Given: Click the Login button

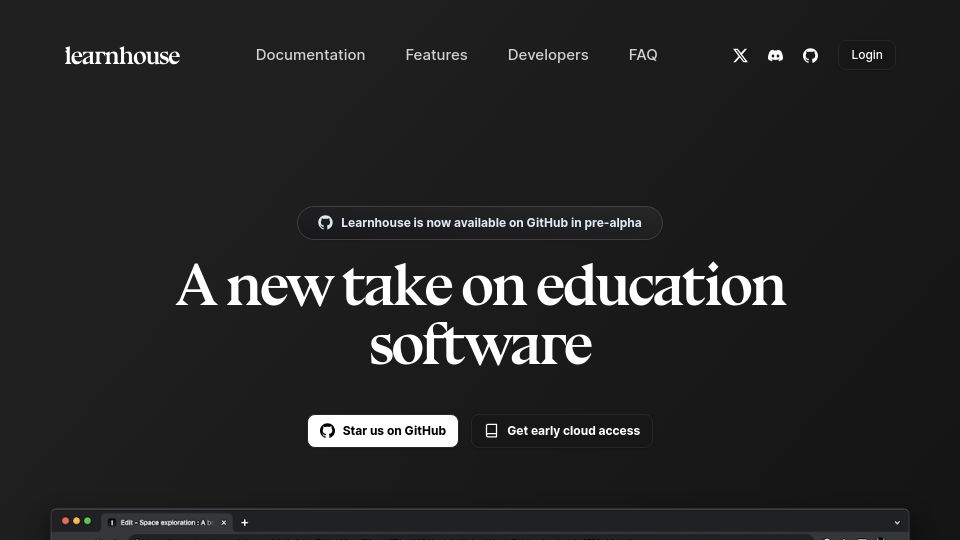Looking at the screenshot, I should tap(867, 55).
